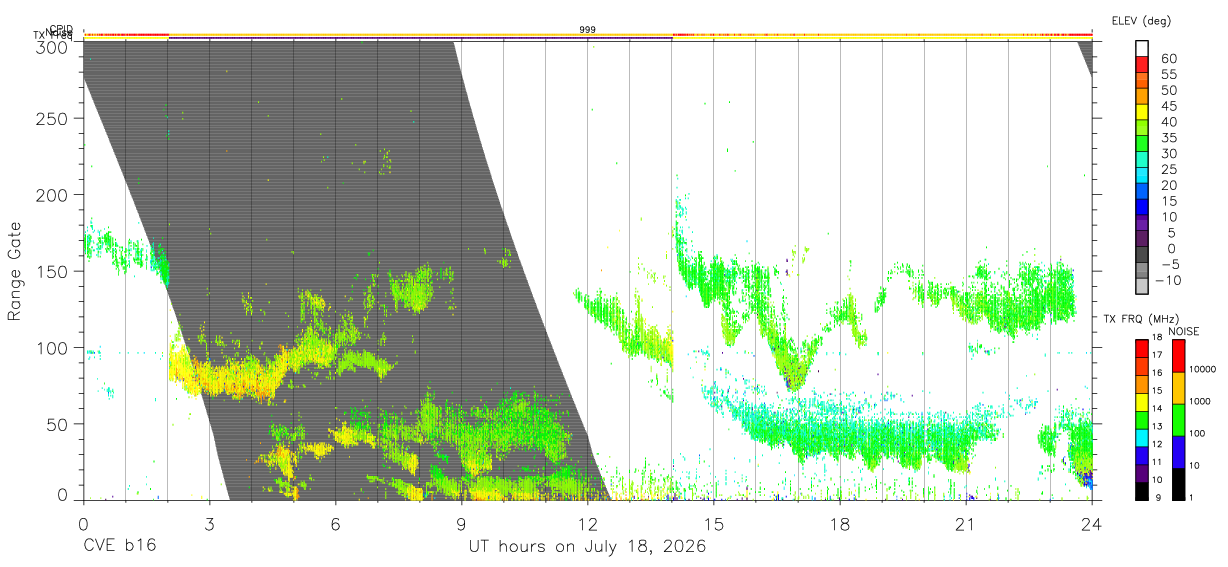Click the x-axis tick label '9'
The height and width of the screenshot is (567, 1228).
coord(462,524)
